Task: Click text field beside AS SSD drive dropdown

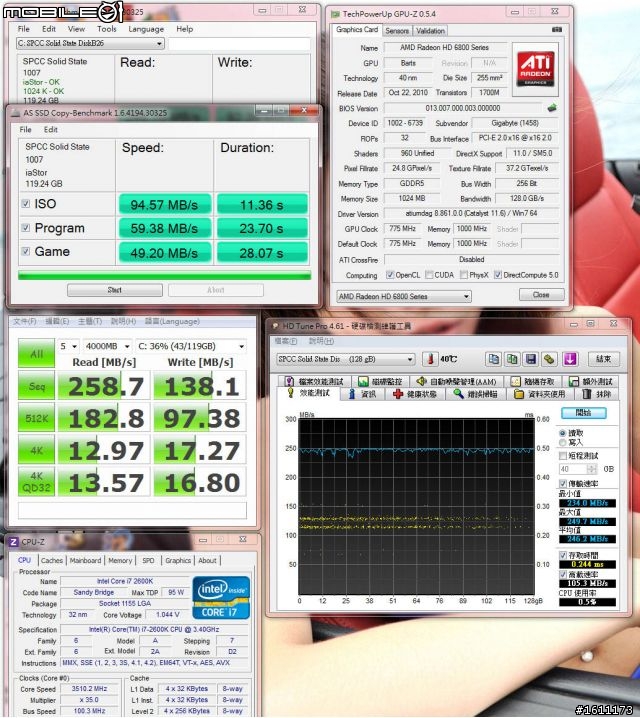Action: click(239, 44)
